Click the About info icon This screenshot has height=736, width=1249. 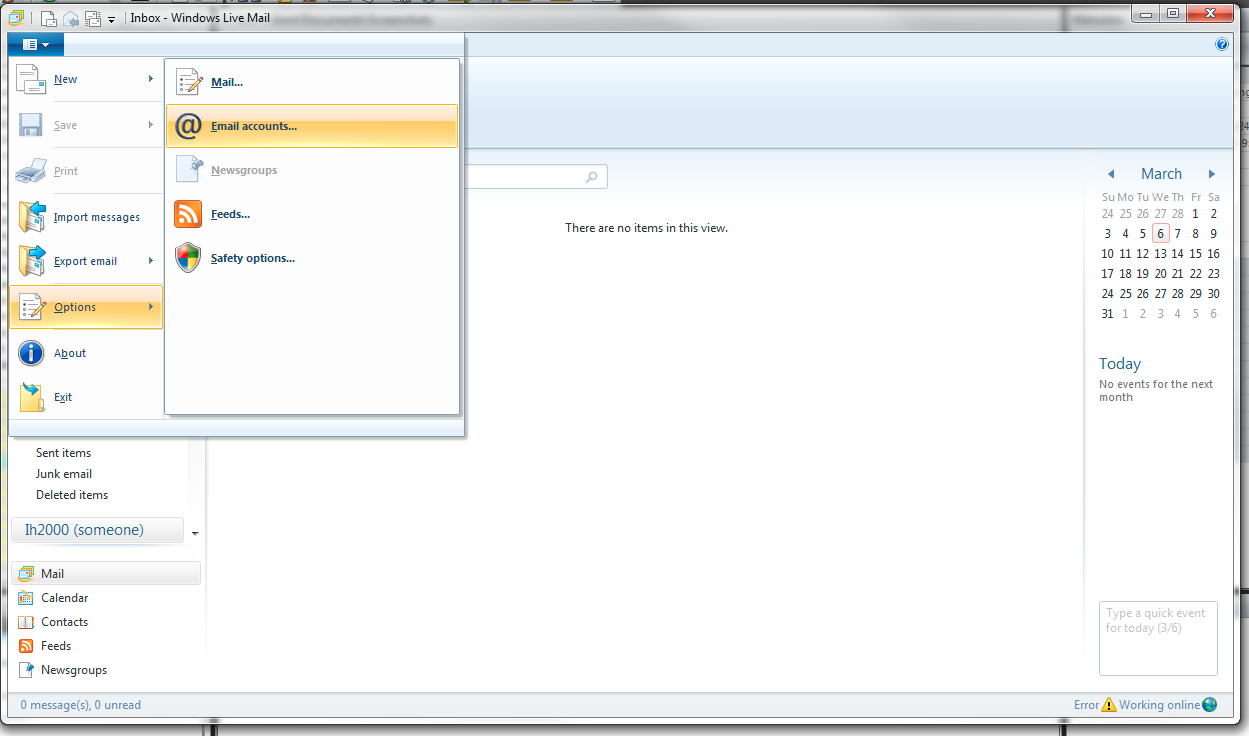(32, 353)
